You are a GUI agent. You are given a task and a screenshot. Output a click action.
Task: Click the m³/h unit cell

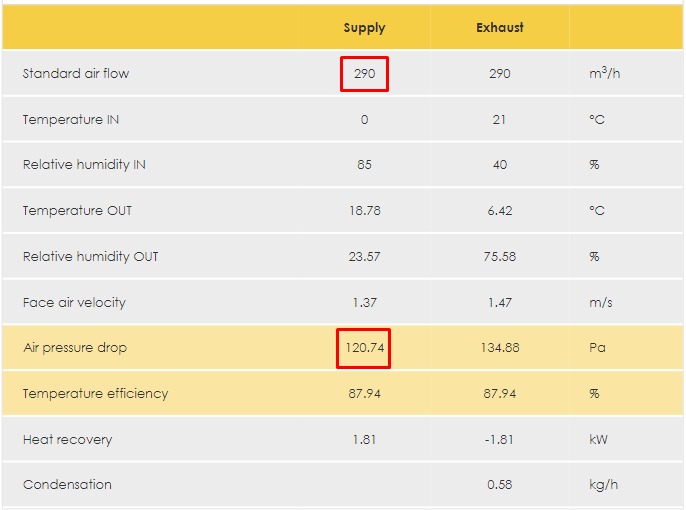605,73
